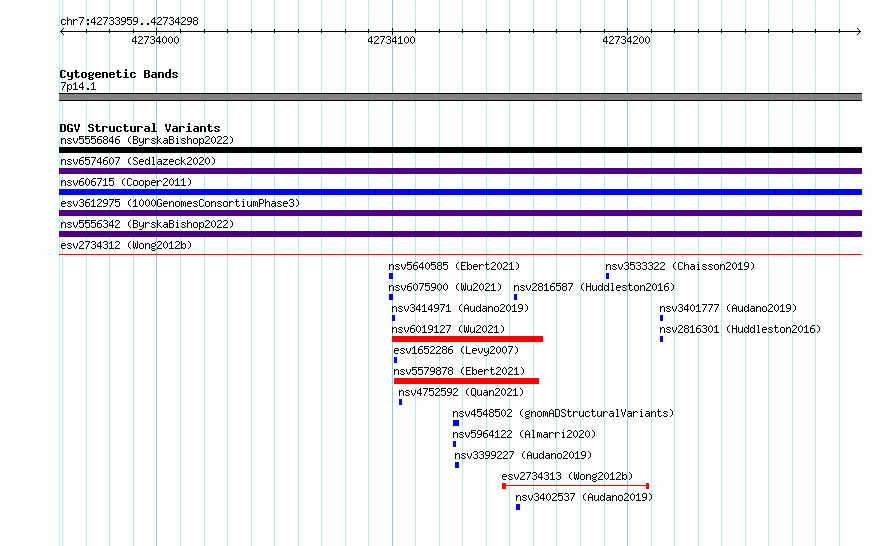
Task: Click the nsv5556342 (ByrskaBishop2022) label
Action: coord(147,224)
